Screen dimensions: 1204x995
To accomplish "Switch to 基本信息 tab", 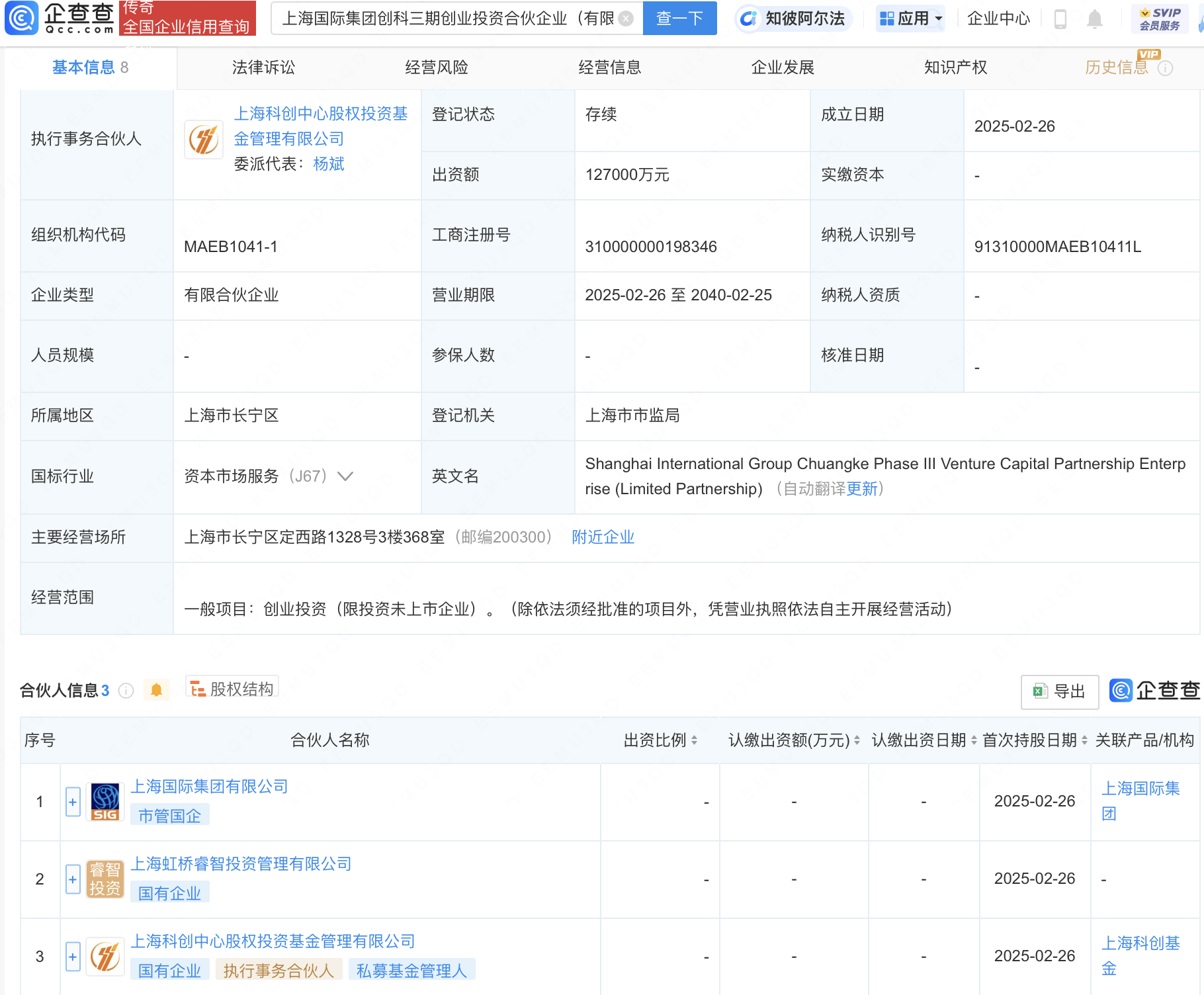I will click(x=90, y=67).
